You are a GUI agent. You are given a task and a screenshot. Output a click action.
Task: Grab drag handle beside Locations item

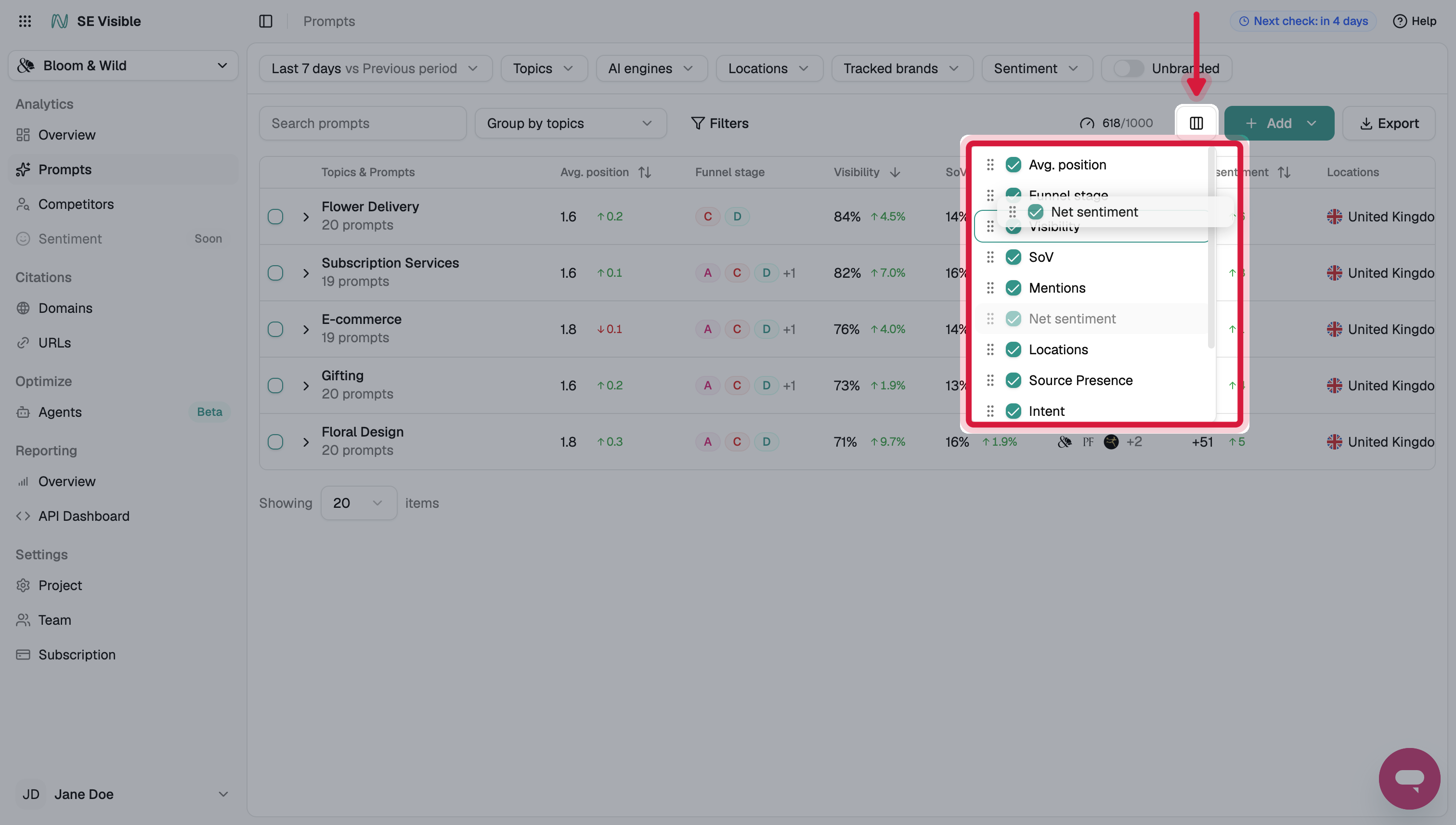(x=990, y=349)
